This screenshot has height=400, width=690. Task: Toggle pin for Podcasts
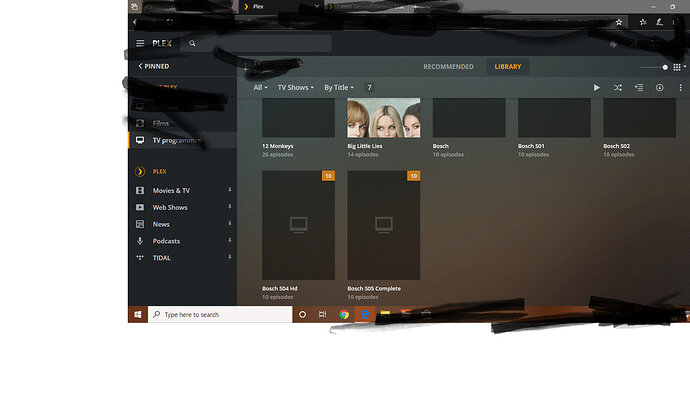(230, 240)
